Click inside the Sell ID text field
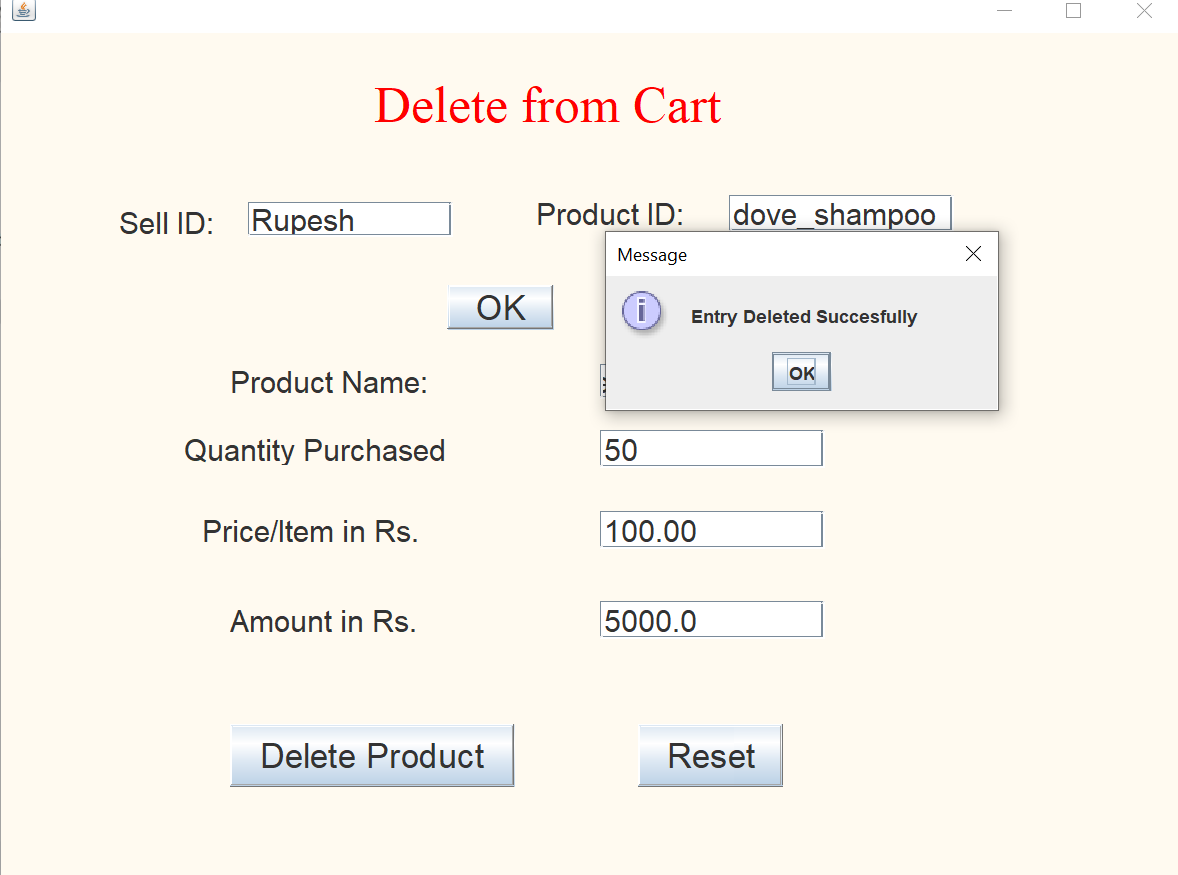This screenshot has width=1178, height=875. pos(349,219)
